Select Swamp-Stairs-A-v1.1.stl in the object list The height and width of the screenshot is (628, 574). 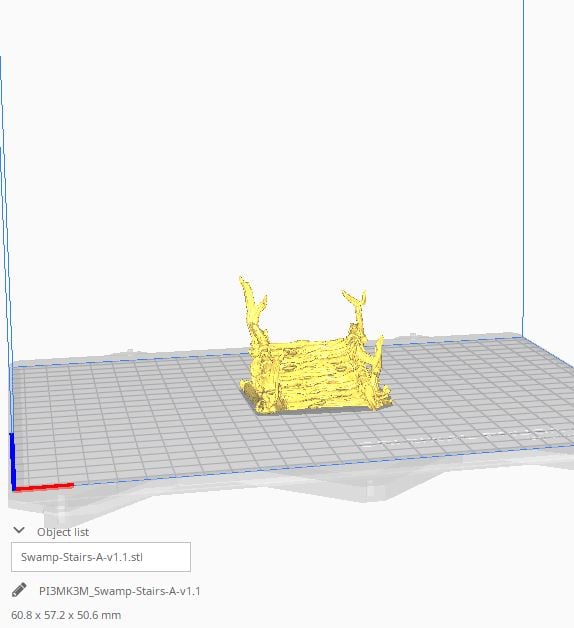tap(101, 557)
